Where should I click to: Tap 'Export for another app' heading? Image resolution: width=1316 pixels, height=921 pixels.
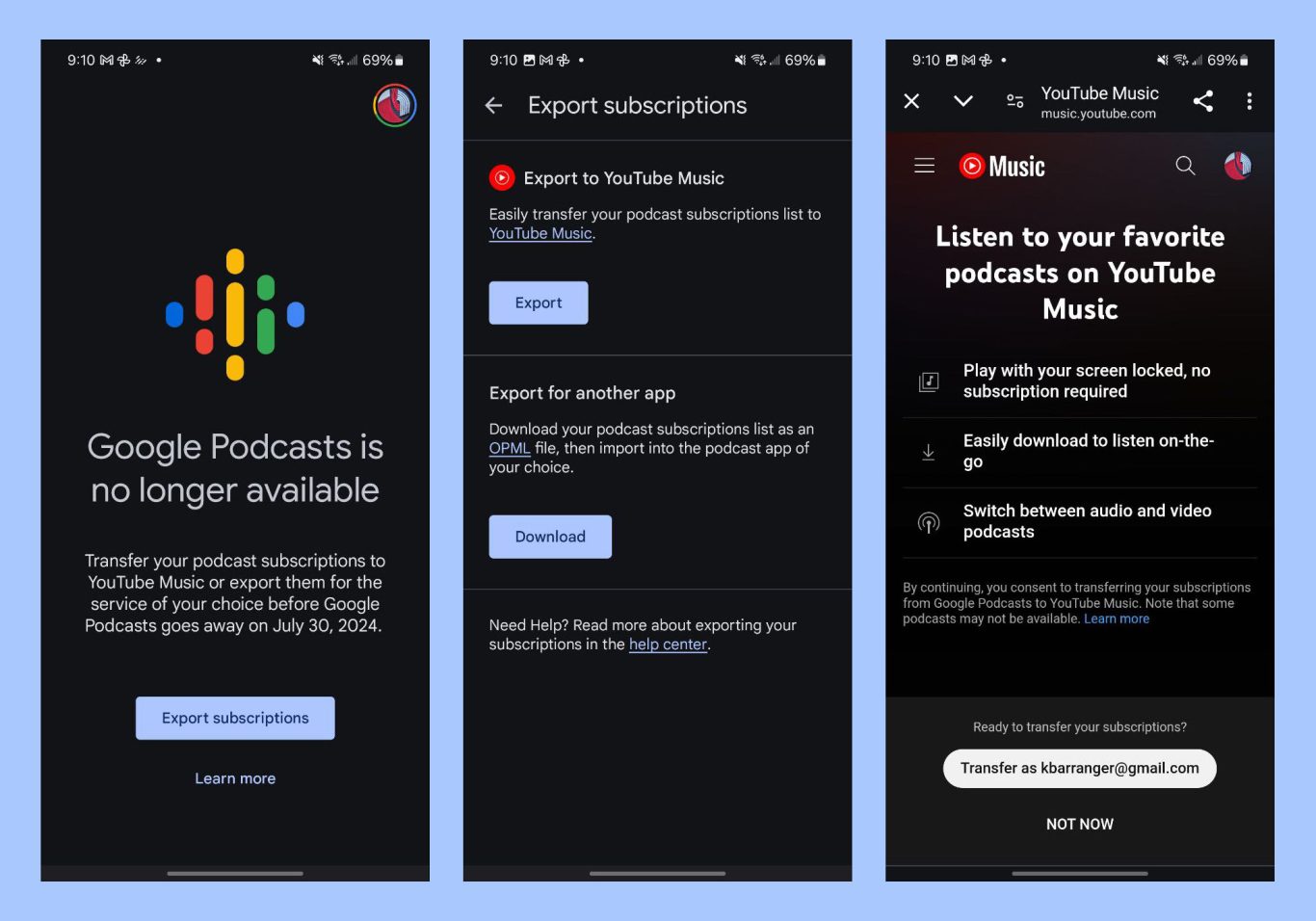583,393
